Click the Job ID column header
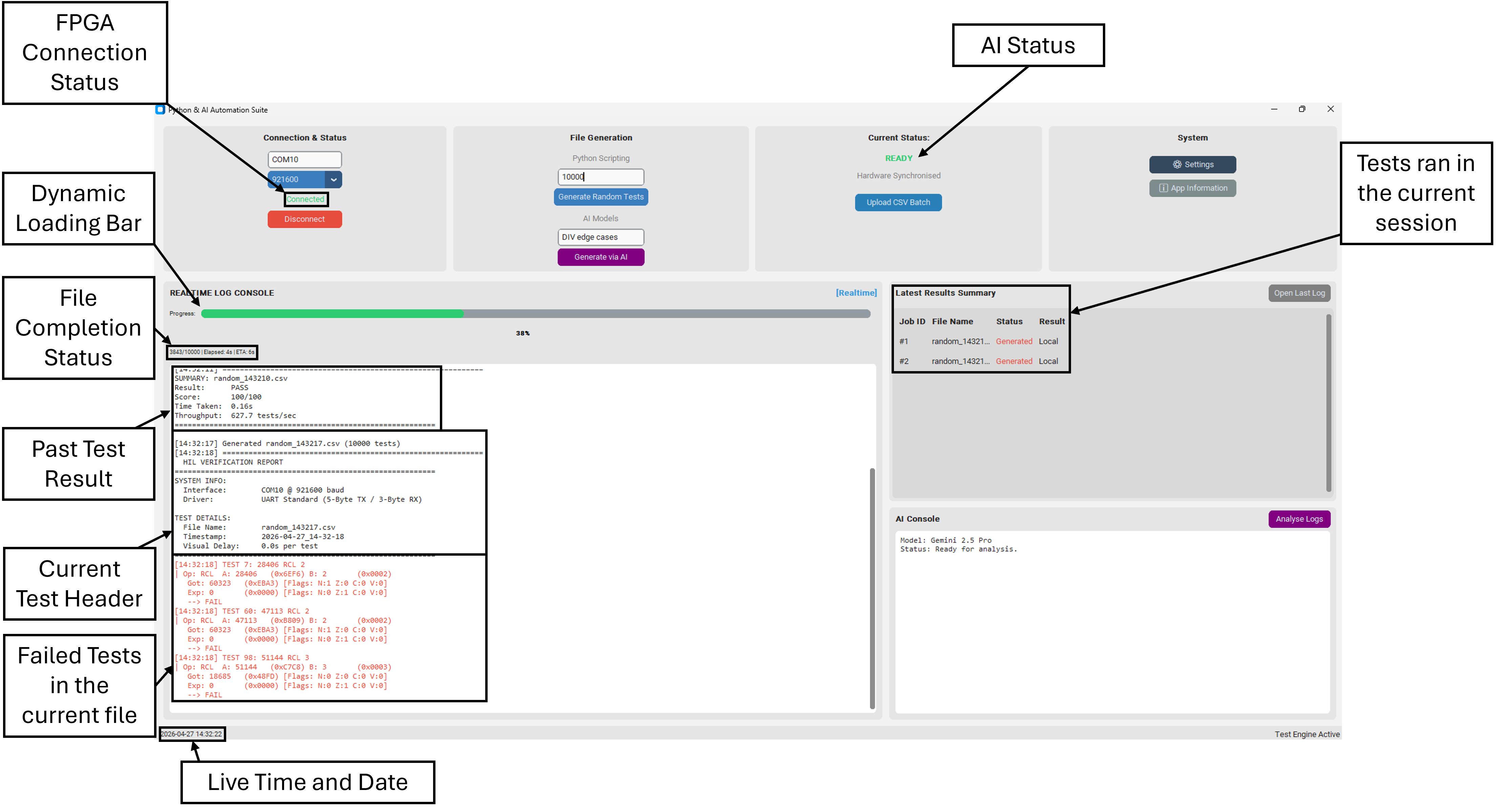This screenshot has height=812, width=1496. coord(912,322)
